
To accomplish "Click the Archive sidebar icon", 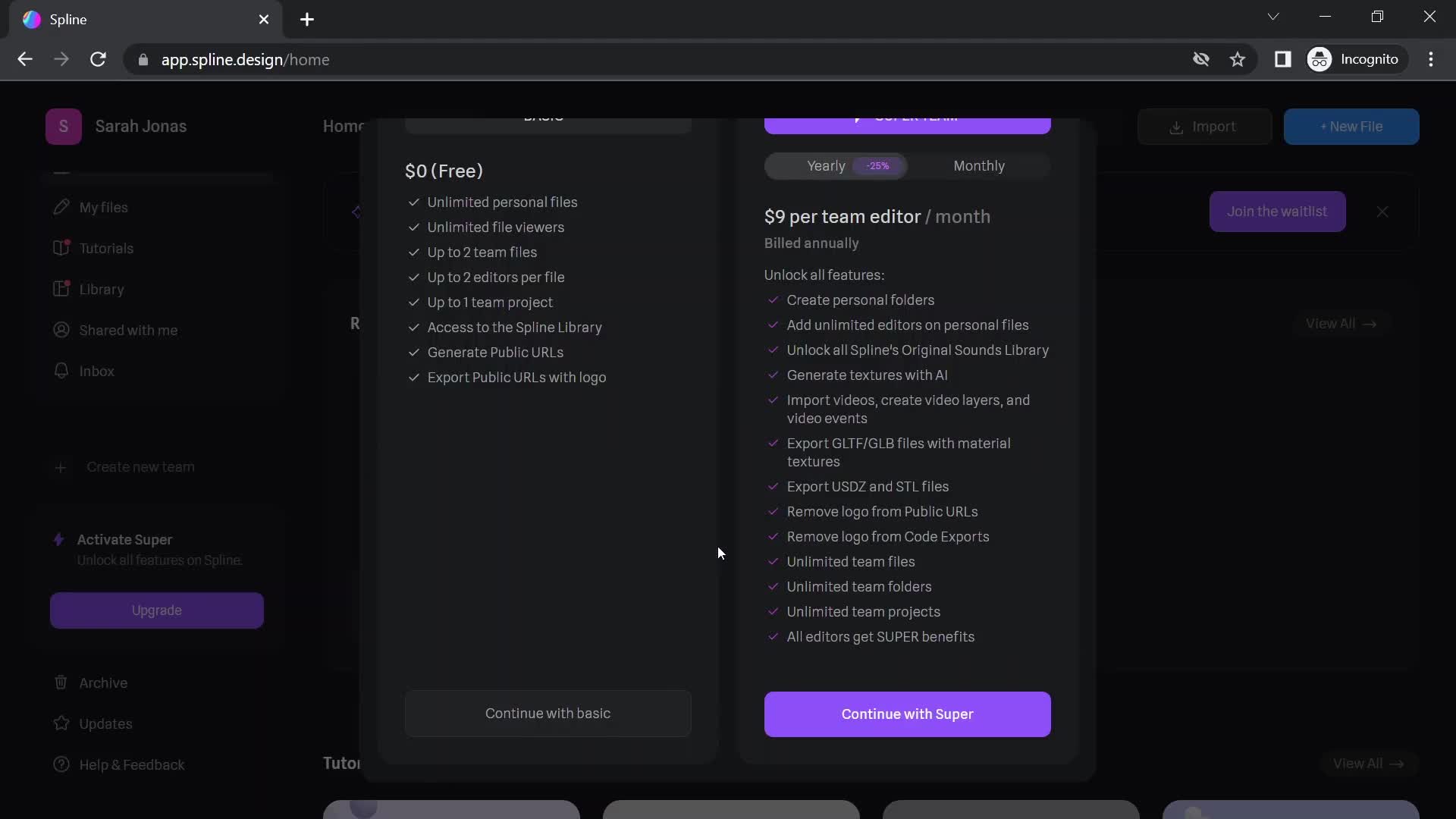I will 60,683.
